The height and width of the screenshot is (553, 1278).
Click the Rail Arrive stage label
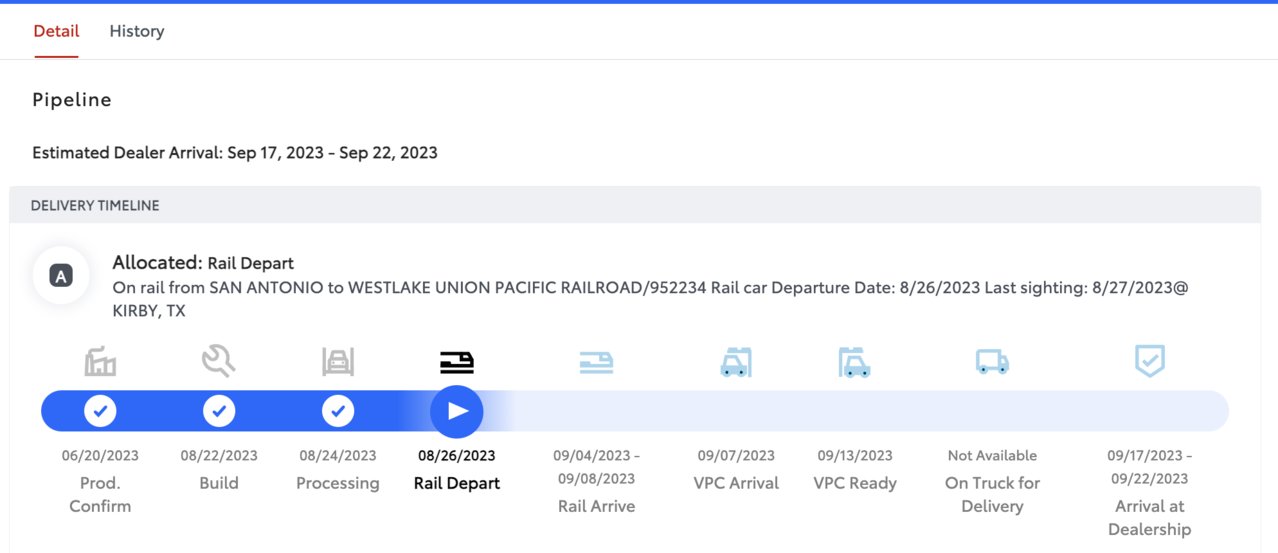click(596, 506)
